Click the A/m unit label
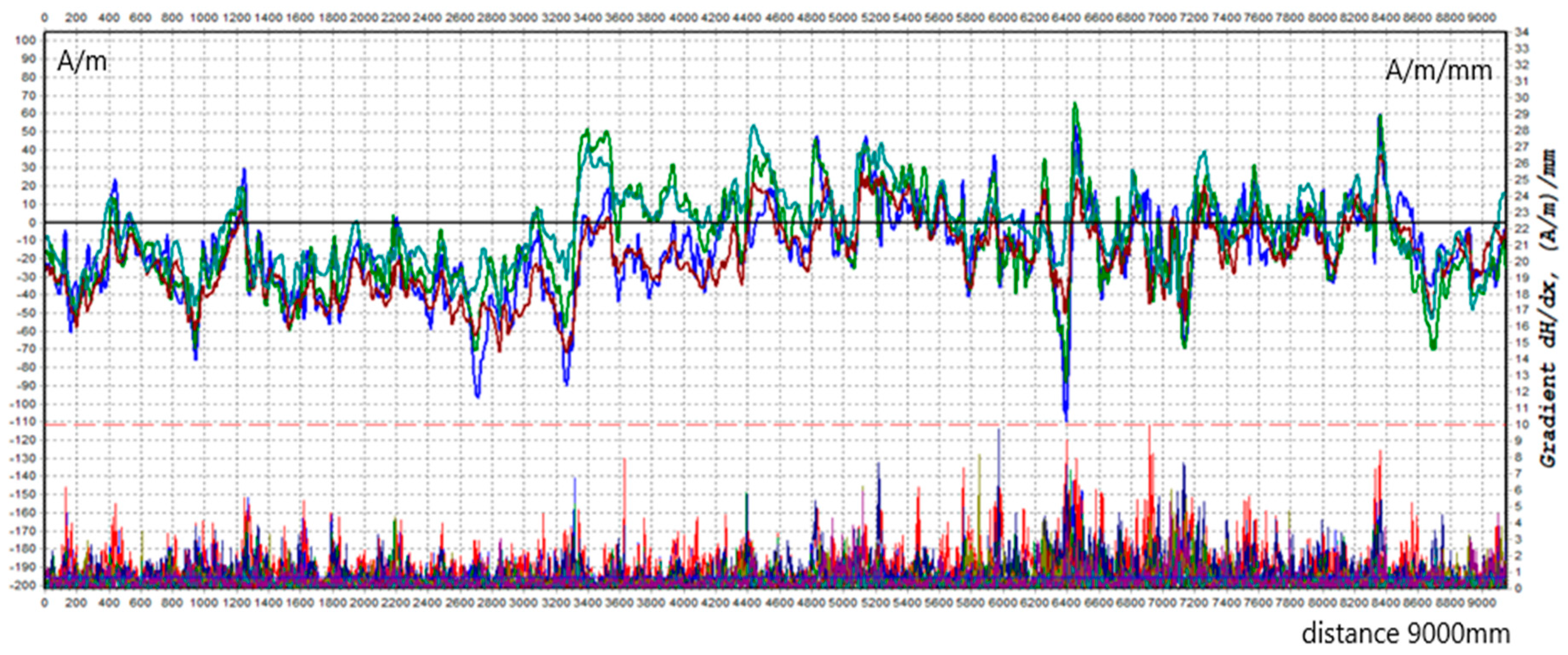The width and height of the screenshot is (1568, 655). [x=82, y=62]
